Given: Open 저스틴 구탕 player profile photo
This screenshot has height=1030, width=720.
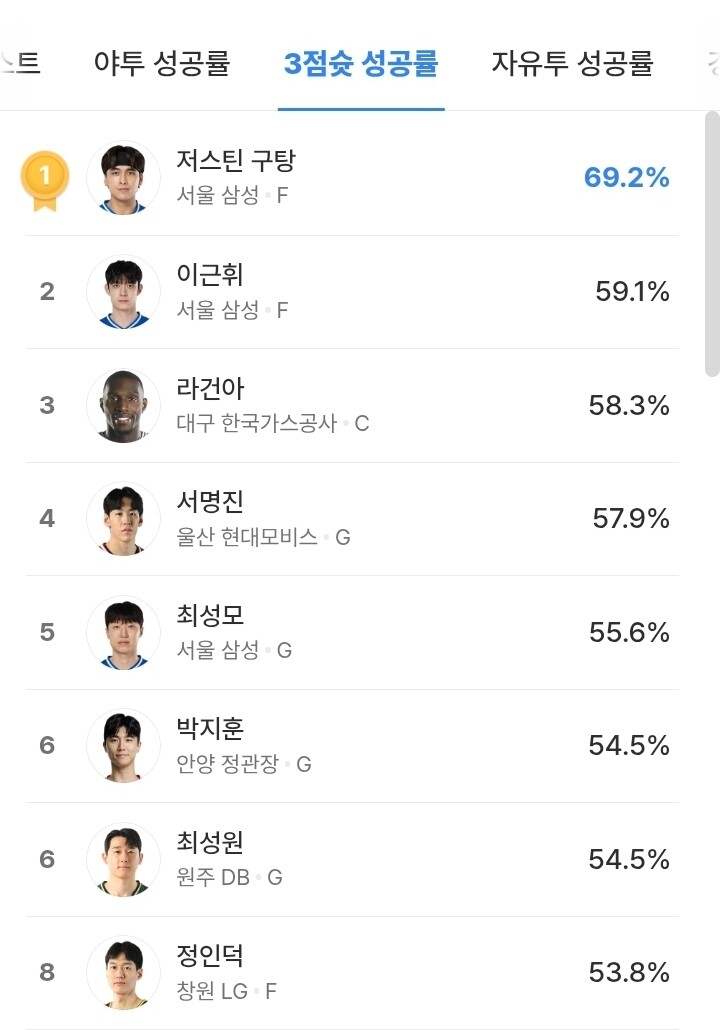Looking at the screenshot, I should (x=123, y=178).
